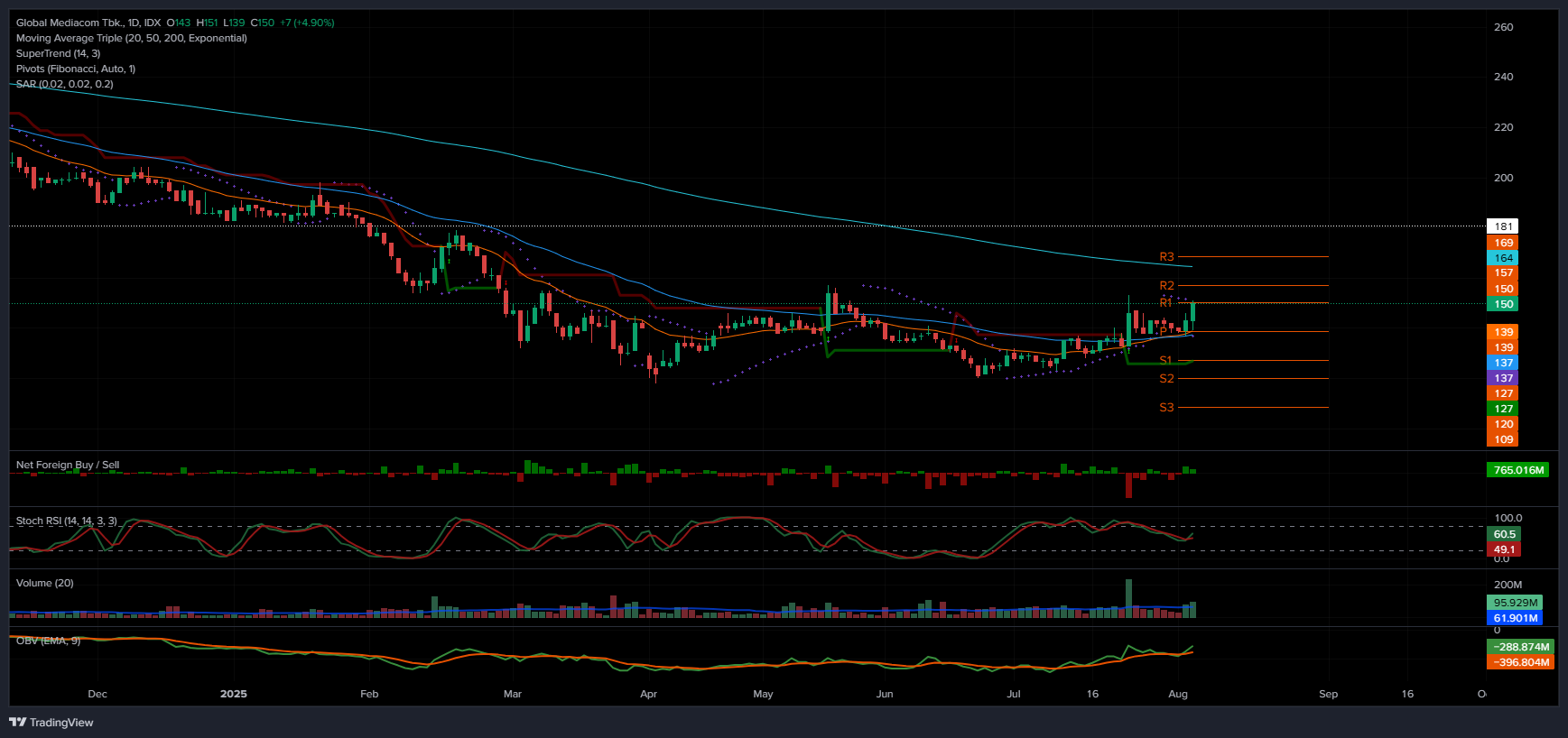Click the Dec label on time axis
Image resolution: width=1568 pixels, height=738 pixels.
tap(97, 694)
